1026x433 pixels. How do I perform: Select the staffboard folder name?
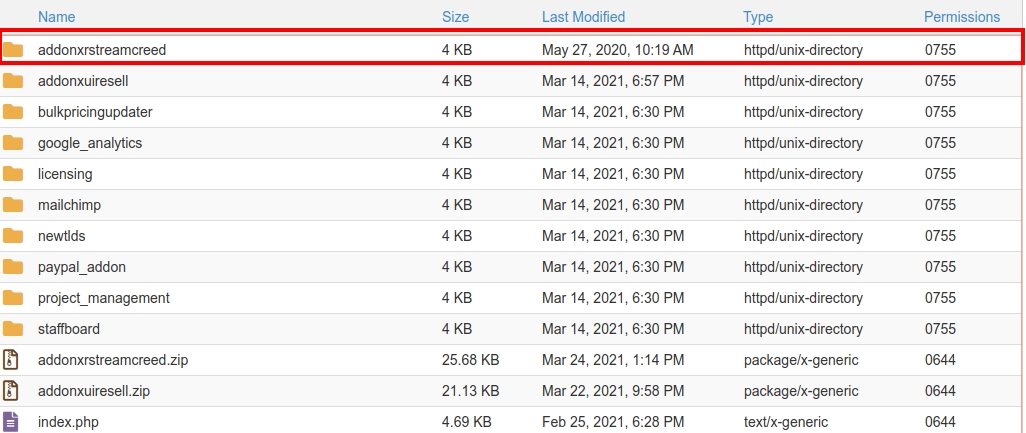coord(69,329)
